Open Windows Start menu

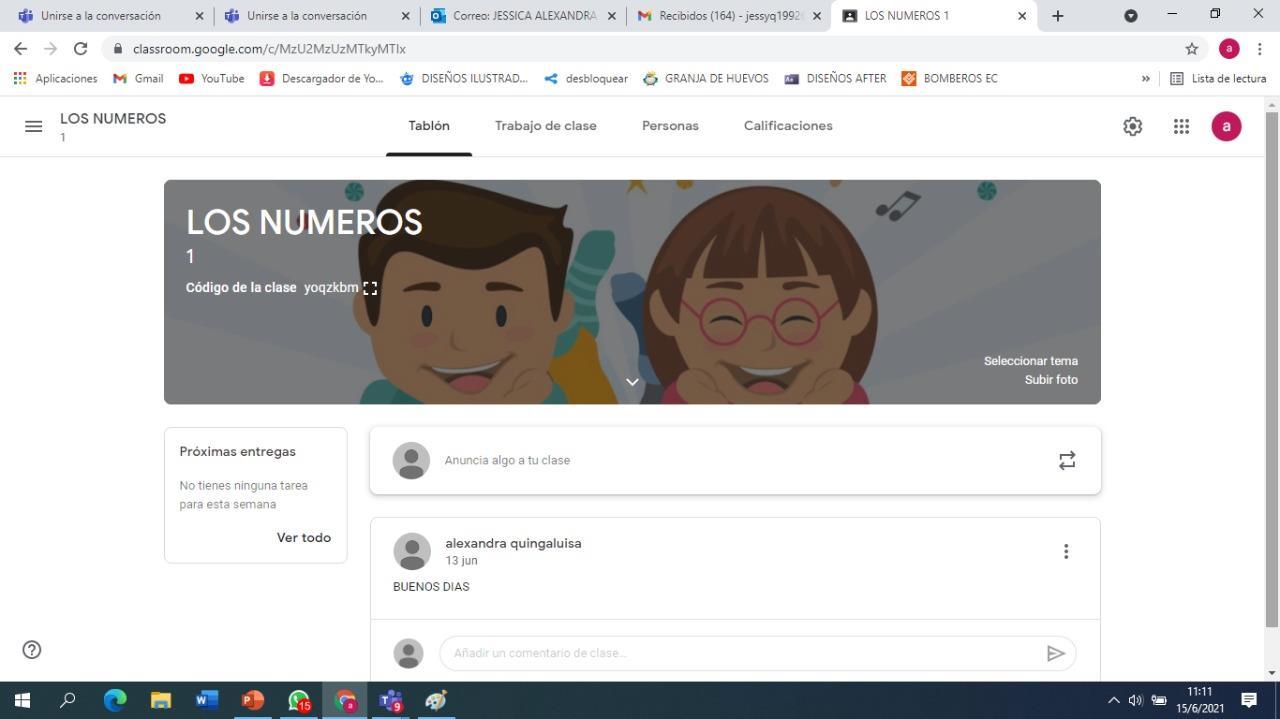22,700
